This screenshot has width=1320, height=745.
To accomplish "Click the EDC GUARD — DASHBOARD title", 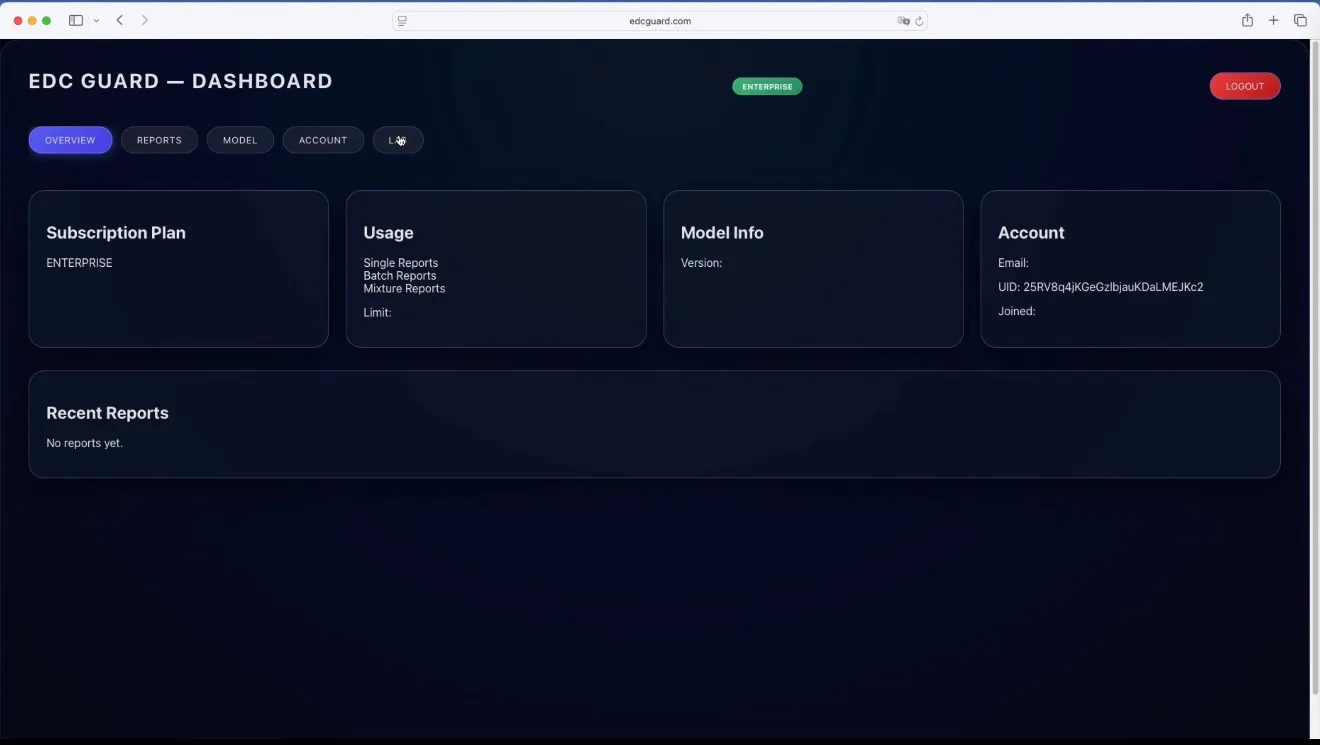I will point(181,81).
